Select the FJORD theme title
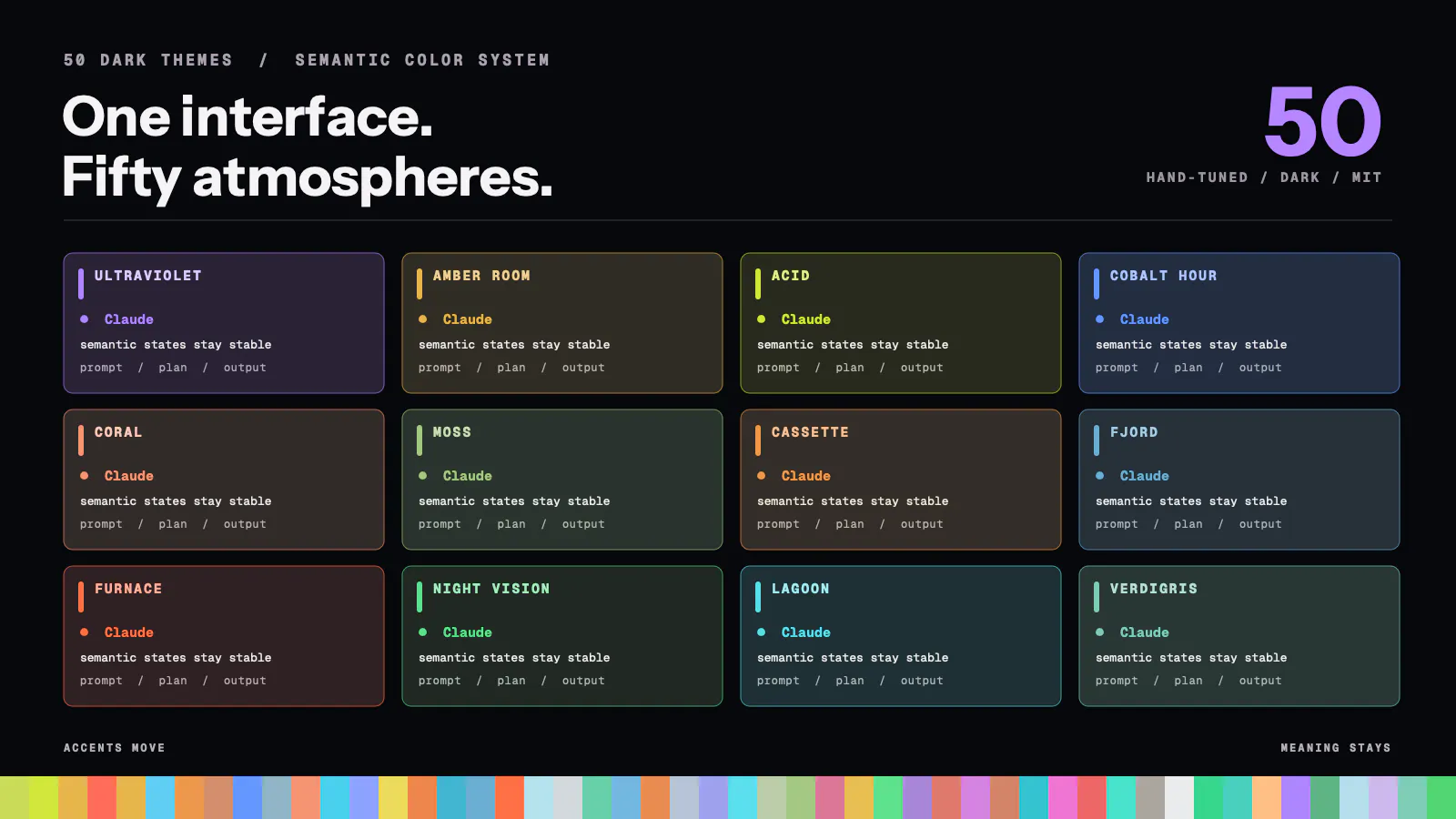Viewport: 1456px width, 819px height. point(1134,432)
